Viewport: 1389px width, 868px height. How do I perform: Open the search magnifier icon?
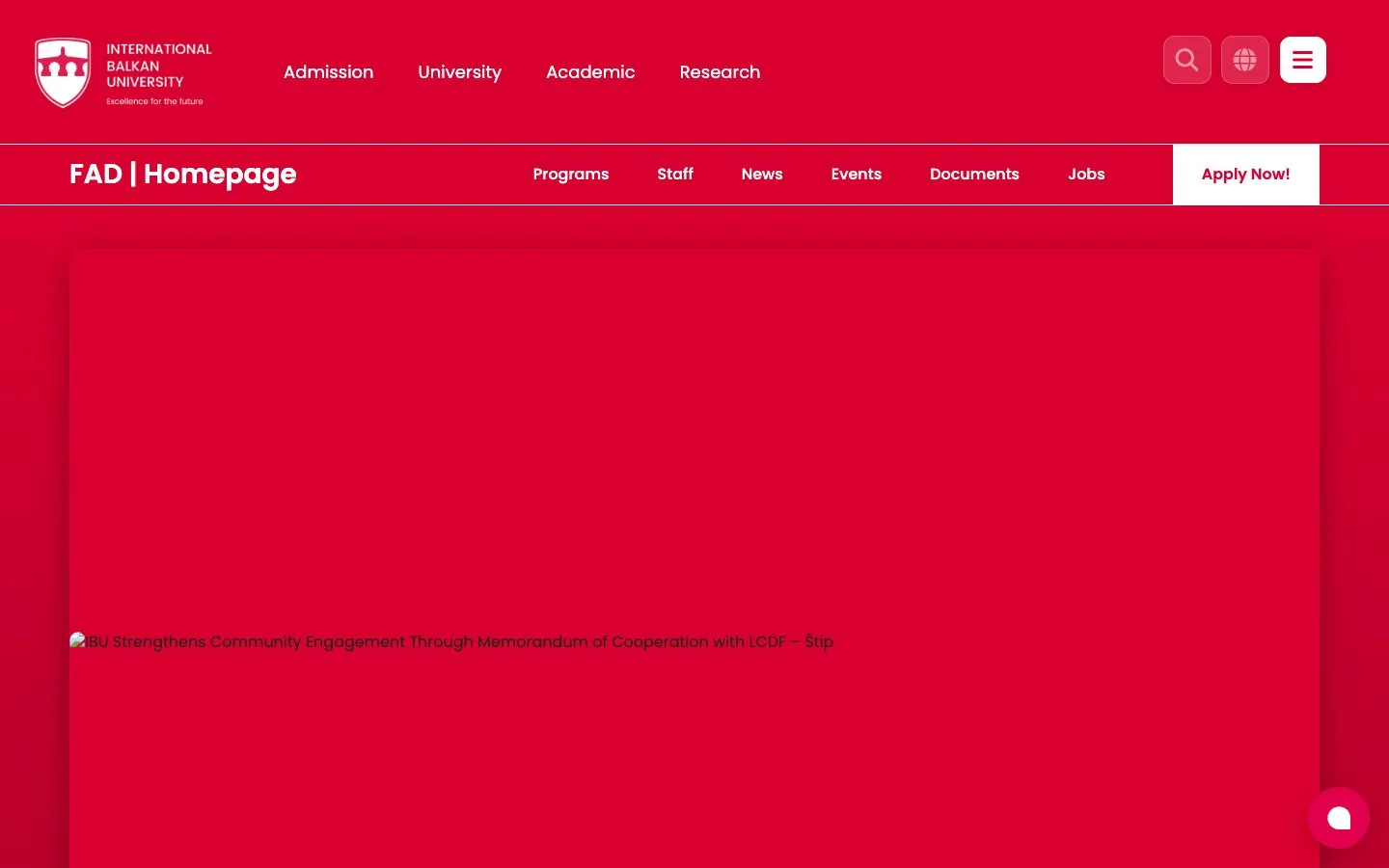click(x=1187, y=60)
